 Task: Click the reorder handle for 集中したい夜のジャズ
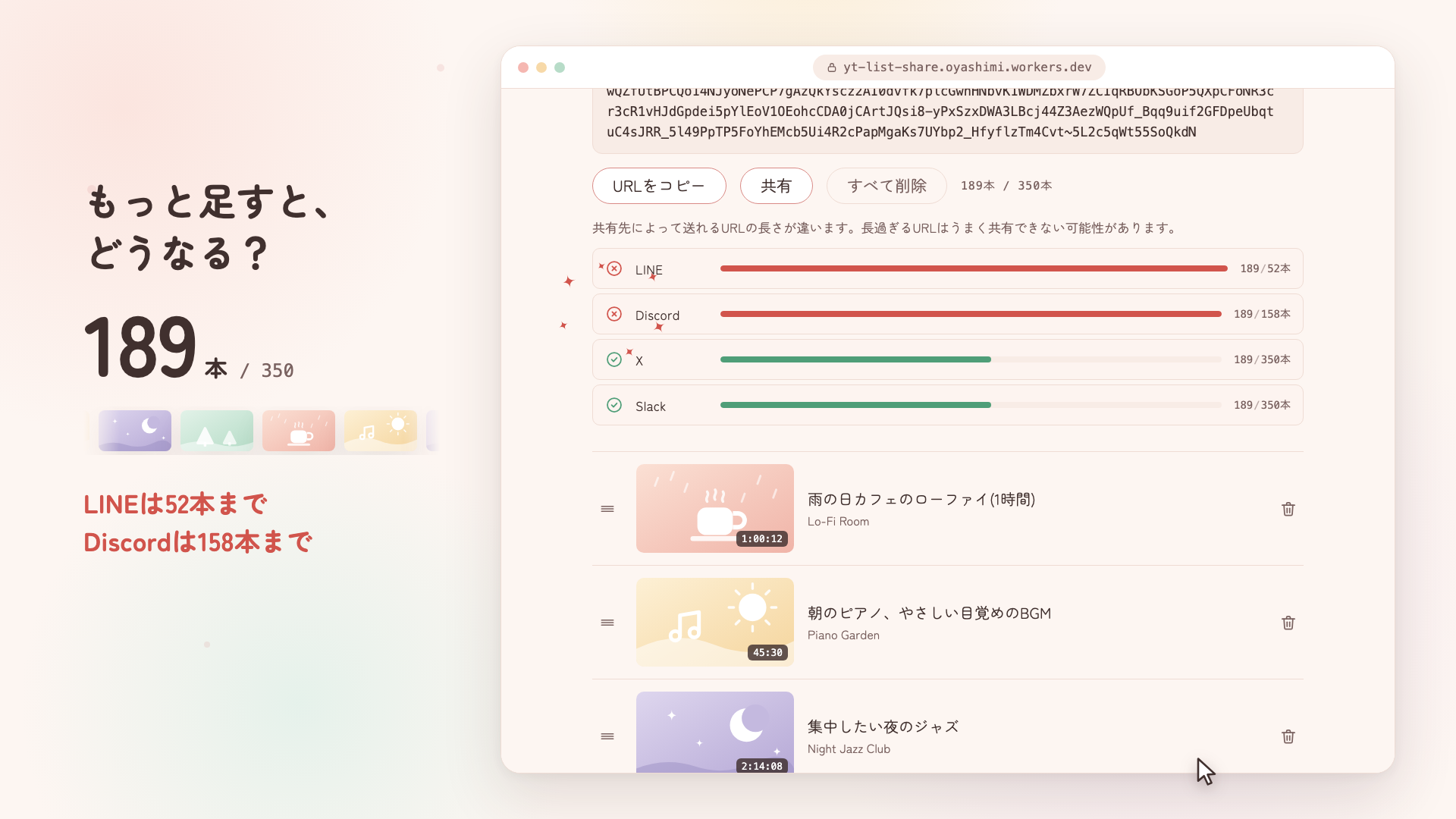[x=607, y=736]
